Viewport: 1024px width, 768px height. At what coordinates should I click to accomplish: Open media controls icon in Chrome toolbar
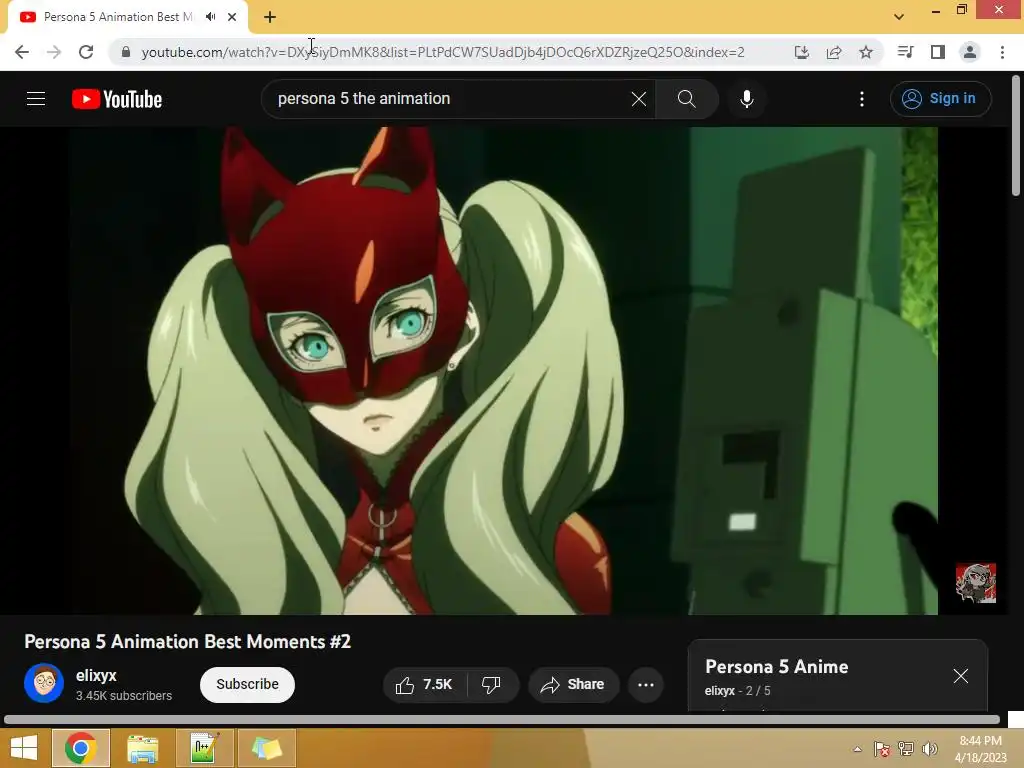click(906, 52)
